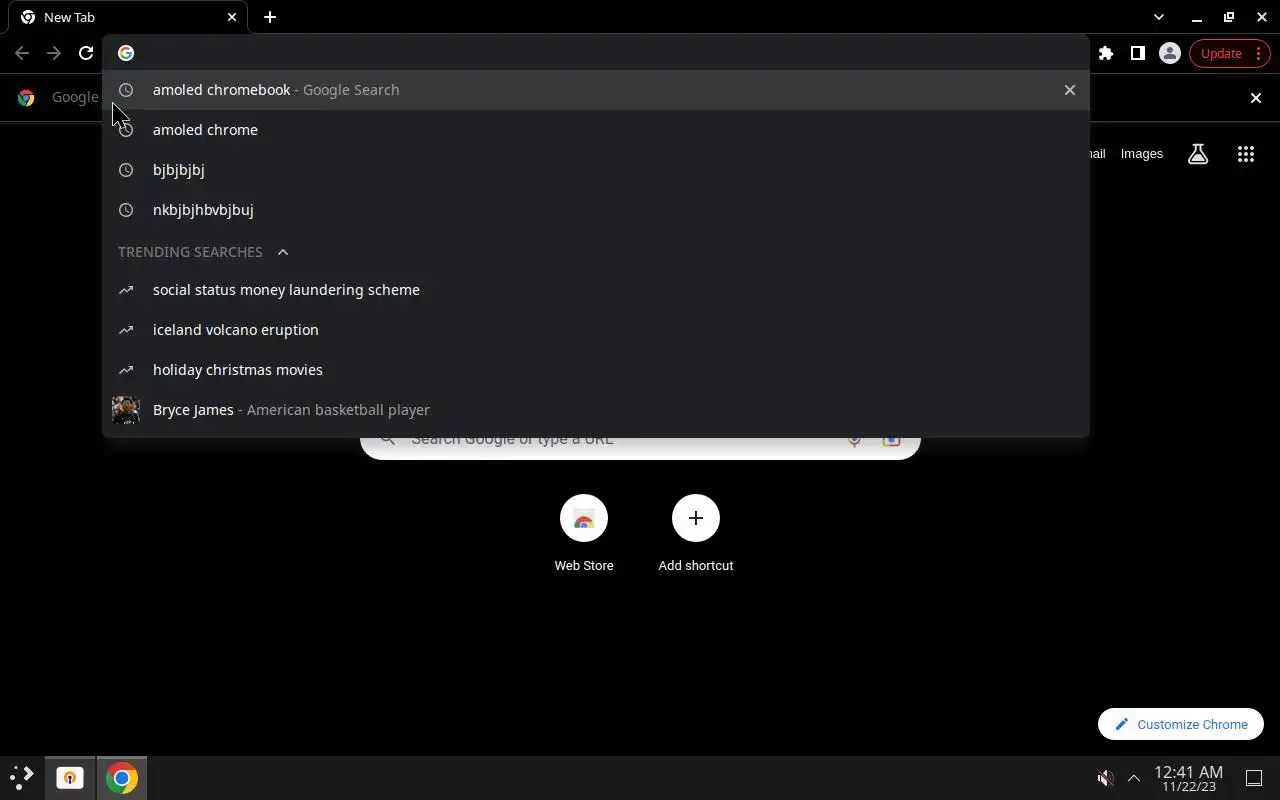Select amoled chromebook suggestion
1280x800 pixels.
[x=596, y=90]
